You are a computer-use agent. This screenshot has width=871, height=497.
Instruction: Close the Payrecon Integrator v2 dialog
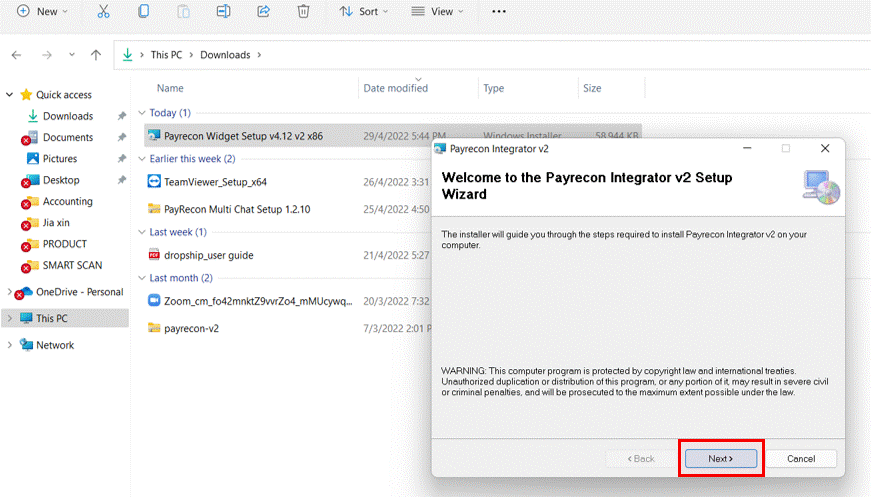[825, 148]
